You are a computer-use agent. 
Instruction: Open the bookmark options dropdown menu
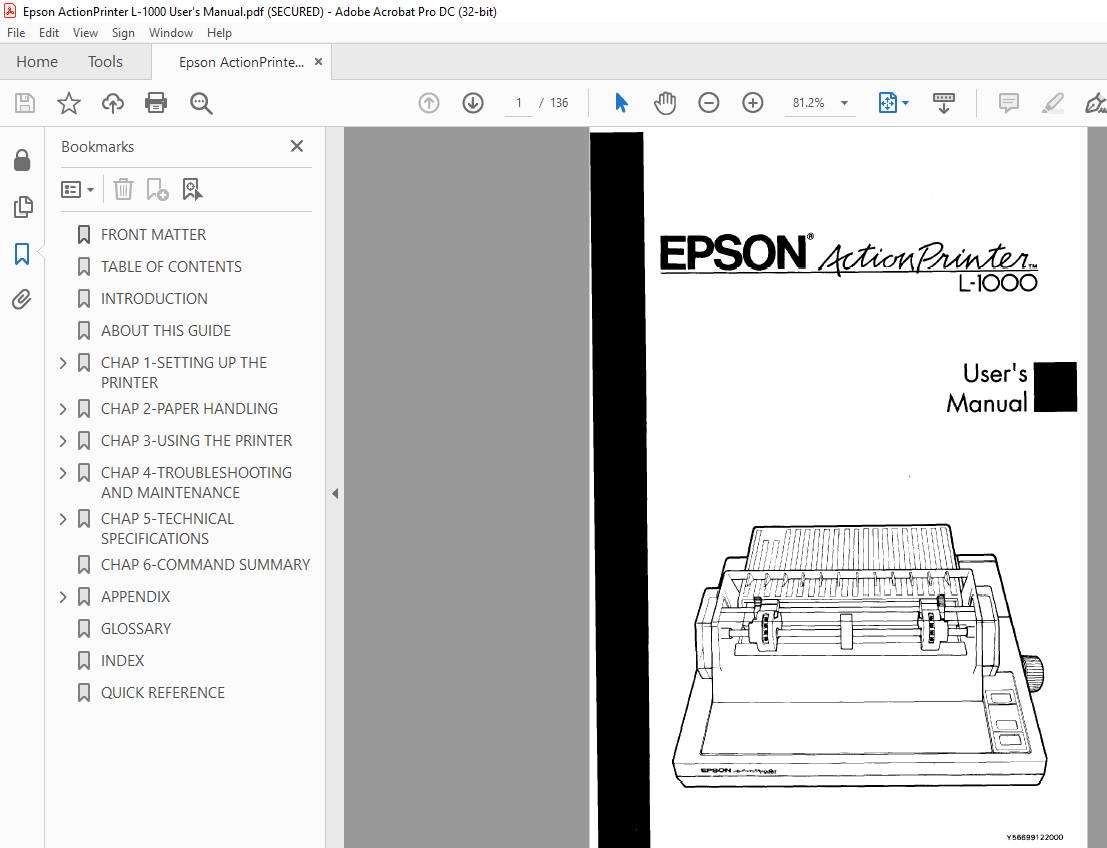[78, 189]
